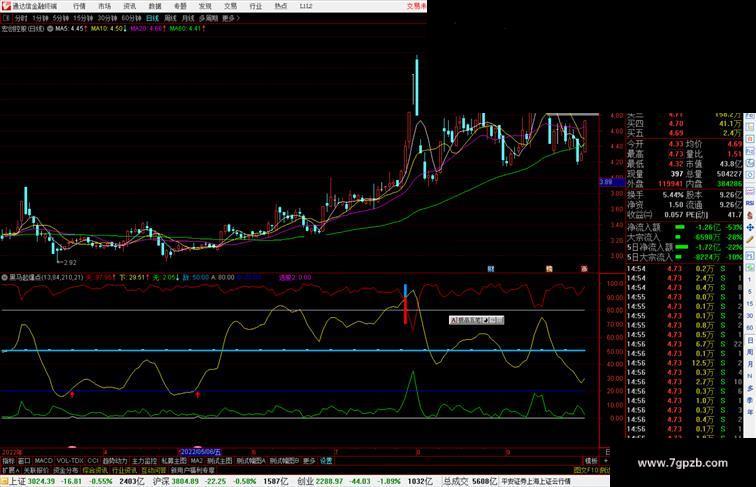Image resolution: width=756 pixels, height=487 pixels.
Task: Click the RSI icon in right sidebar
Action: [x=750, y=203]
